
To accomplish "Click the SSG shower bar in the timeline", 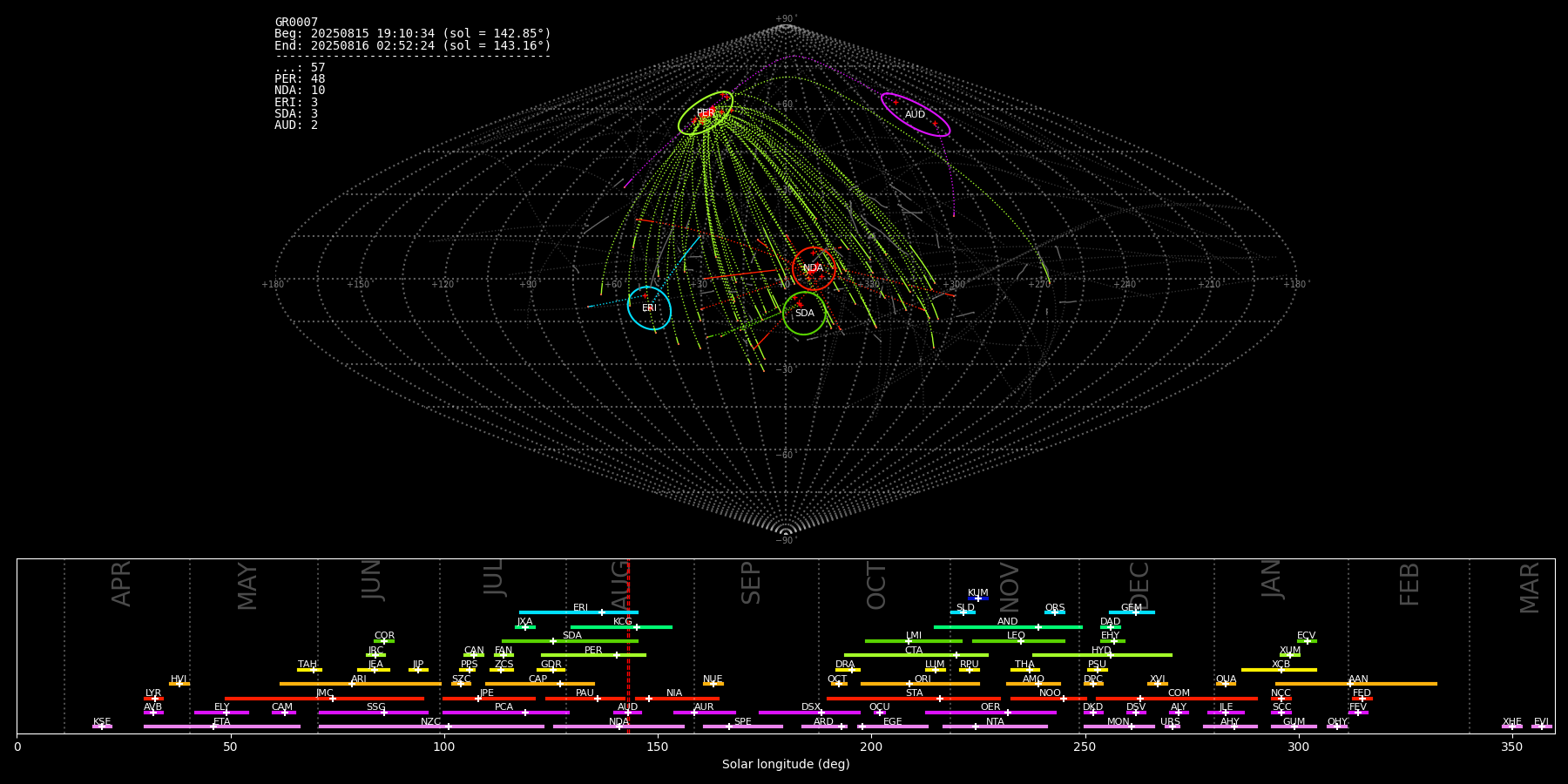I will (x=373, y=713).
